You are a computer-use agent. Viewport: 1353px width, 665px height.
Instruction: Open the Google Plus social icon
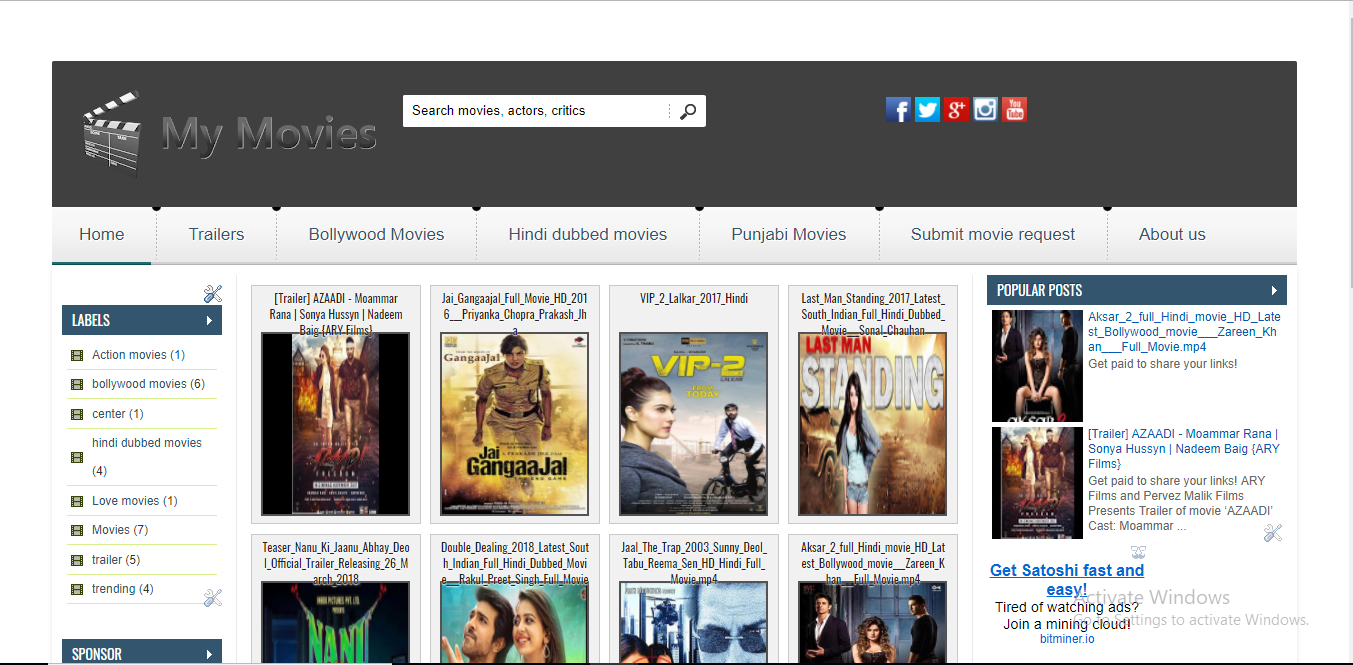[956, 109]
